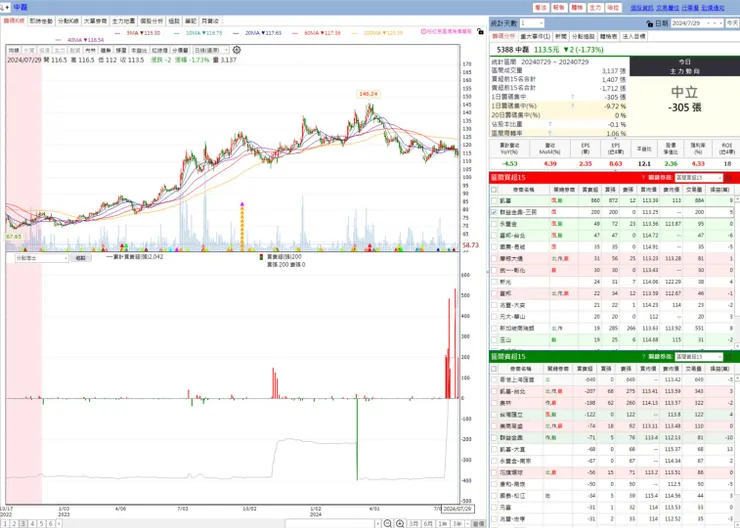
Task: Open the stock search magnifier icon
Action: click(x=2, y=7)
